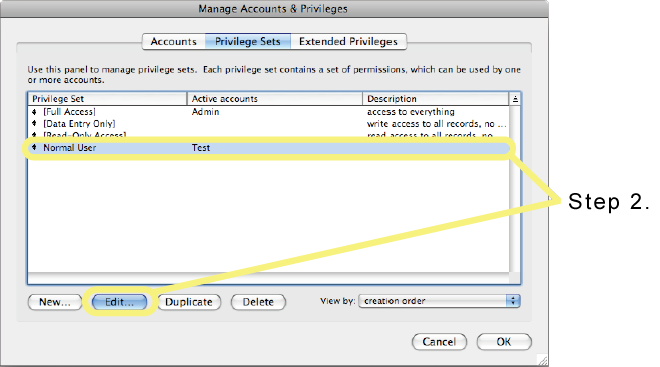Viewport: 660px width, 367px height.
Task: Duplicate the selected privilege set
Action: [x=189, y=302]
